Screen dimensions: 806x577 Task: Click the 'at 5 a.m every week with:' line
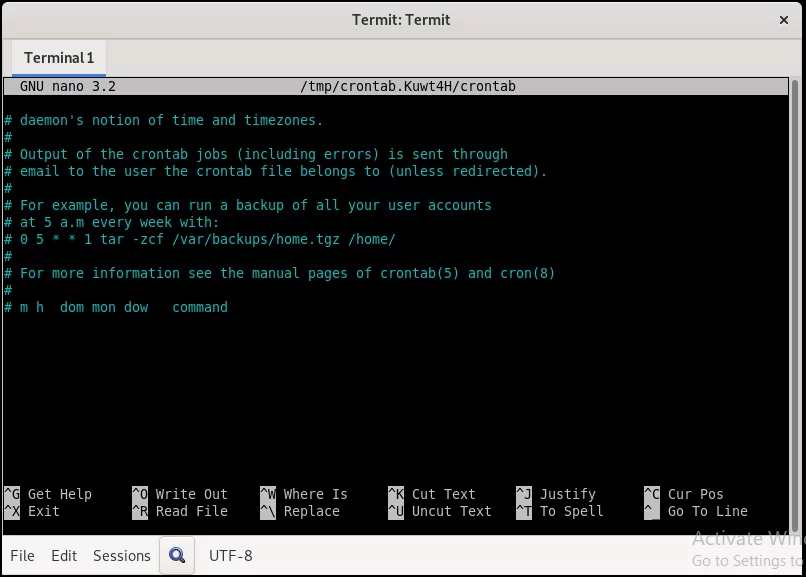(x=112, y=222)
